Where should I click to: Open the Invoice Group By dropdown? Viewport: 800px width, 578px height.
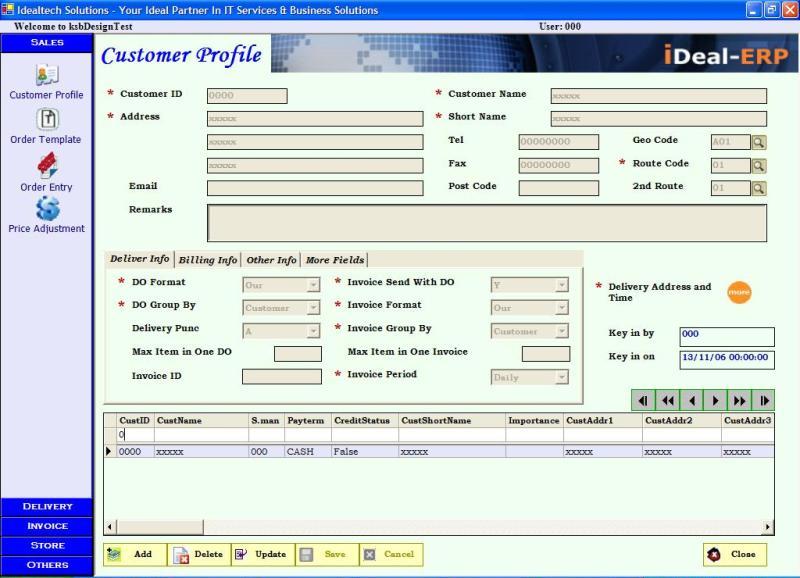click(561, 332)
